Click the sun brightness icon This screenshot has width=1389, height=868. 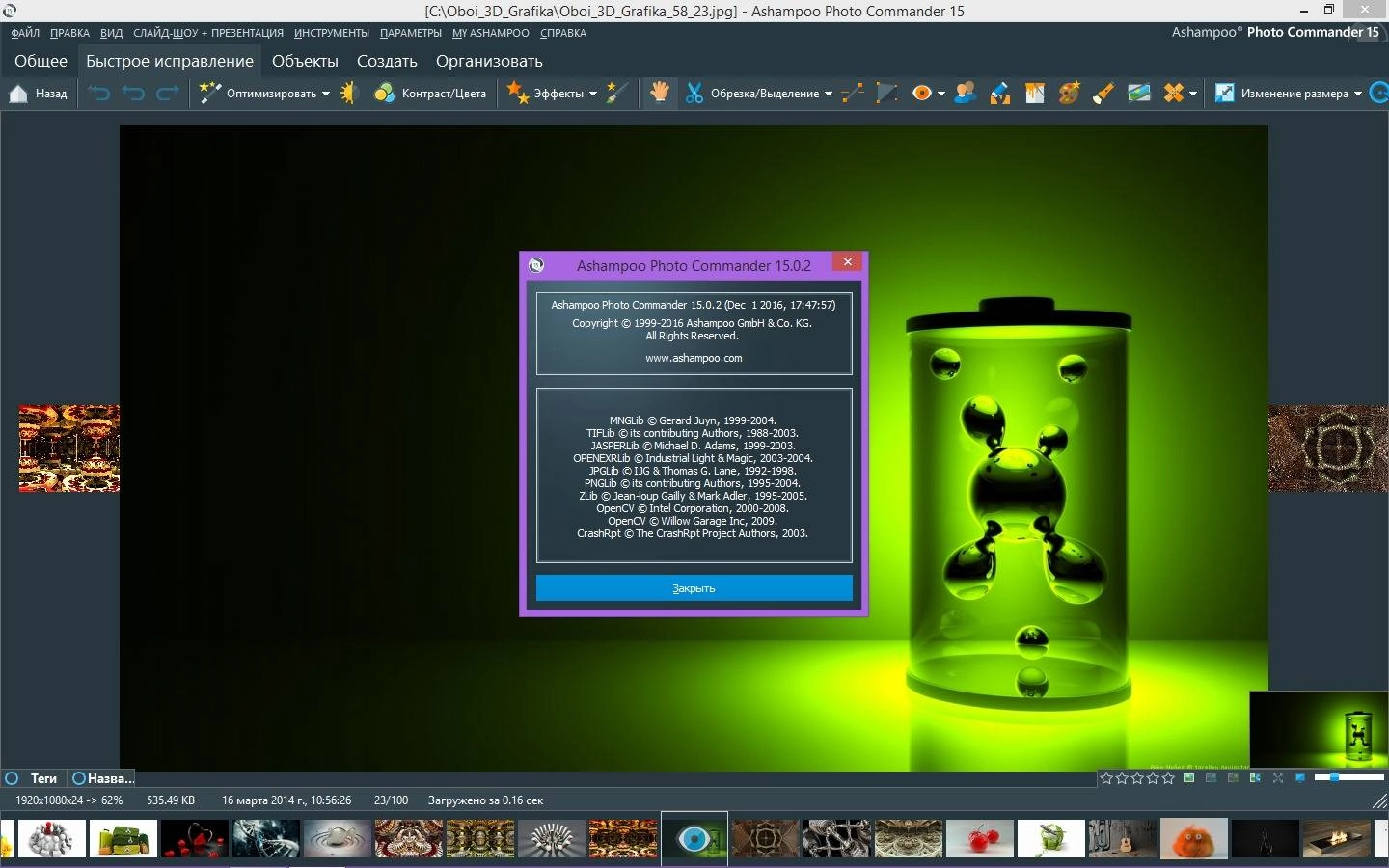point(349,94)
